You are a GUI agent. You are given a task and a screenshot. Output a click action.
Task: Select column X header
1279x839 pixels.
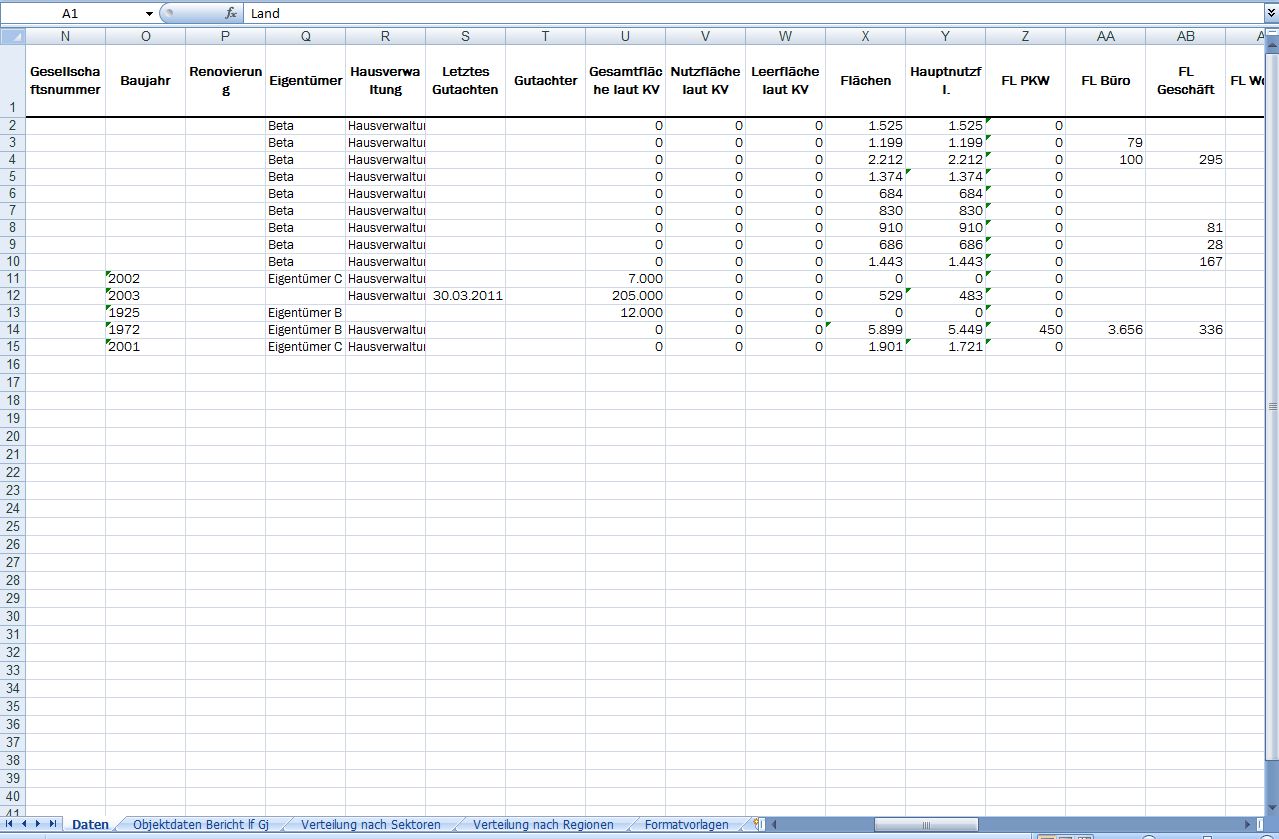point(866,36)
